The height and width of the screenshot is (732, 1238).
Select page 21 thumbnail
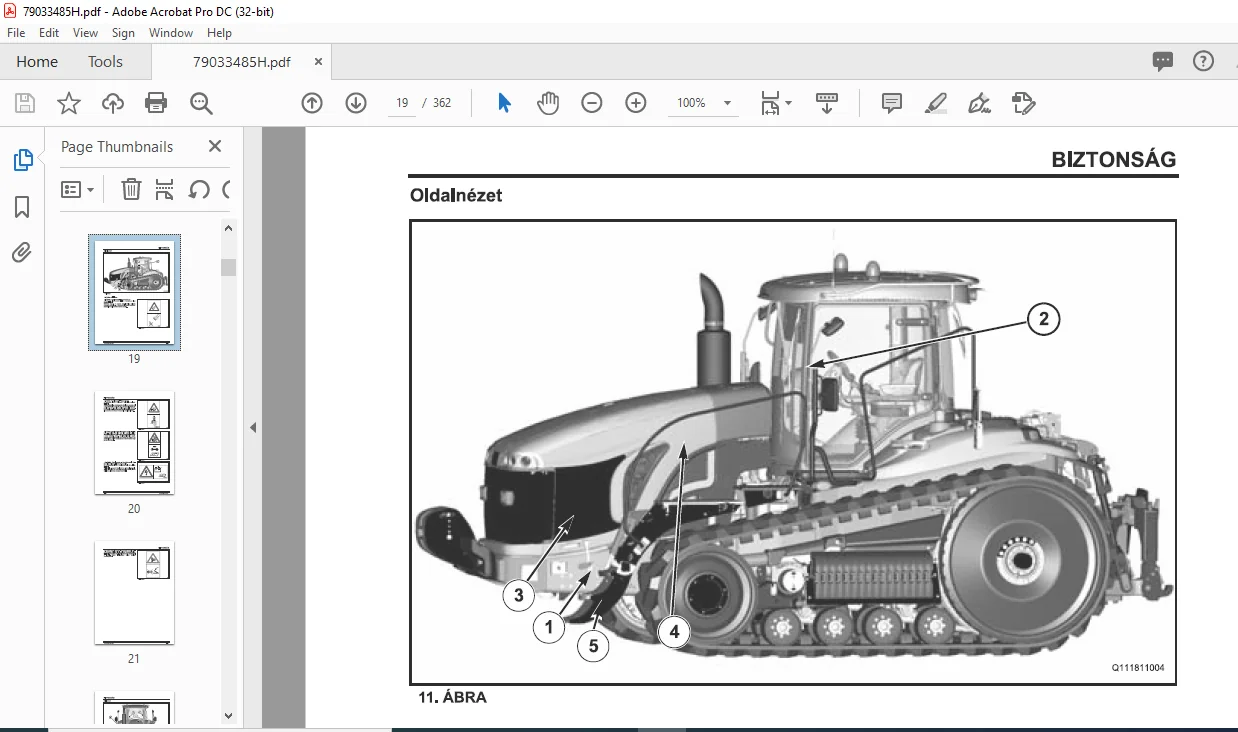[x=134, y=593]
